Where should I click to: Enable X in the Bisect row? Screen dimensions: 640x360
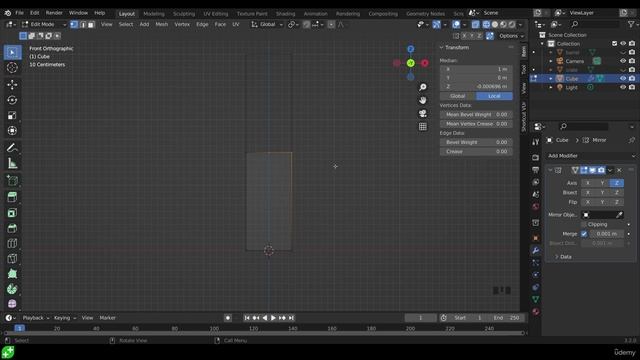[588, 193]
